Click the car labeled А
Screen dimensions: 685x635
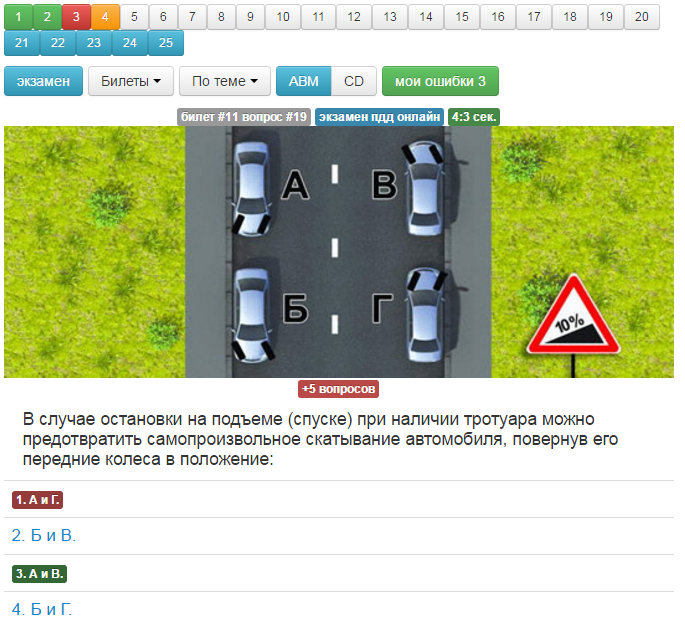[252, 189]
